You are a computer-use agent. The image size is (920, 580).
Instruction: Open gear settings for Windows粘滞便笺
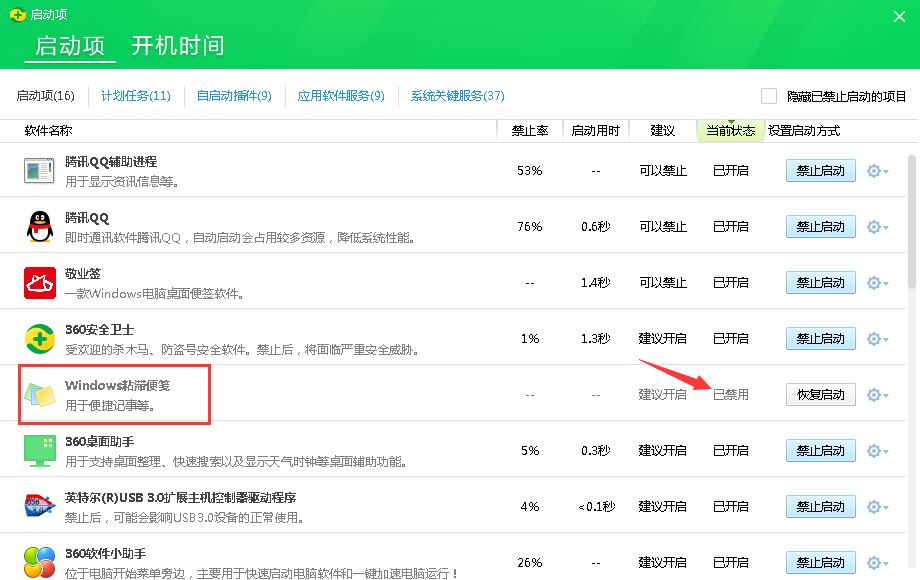pyautogui.click(x=877, y=395)
